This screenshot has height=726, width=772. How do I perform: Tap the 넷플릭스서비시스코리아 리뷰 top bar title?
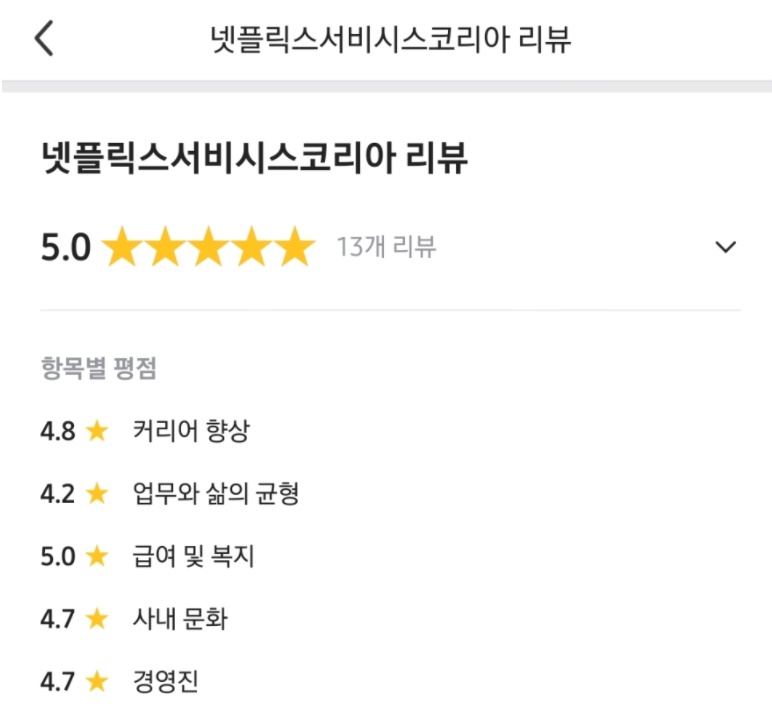point(390,39)
